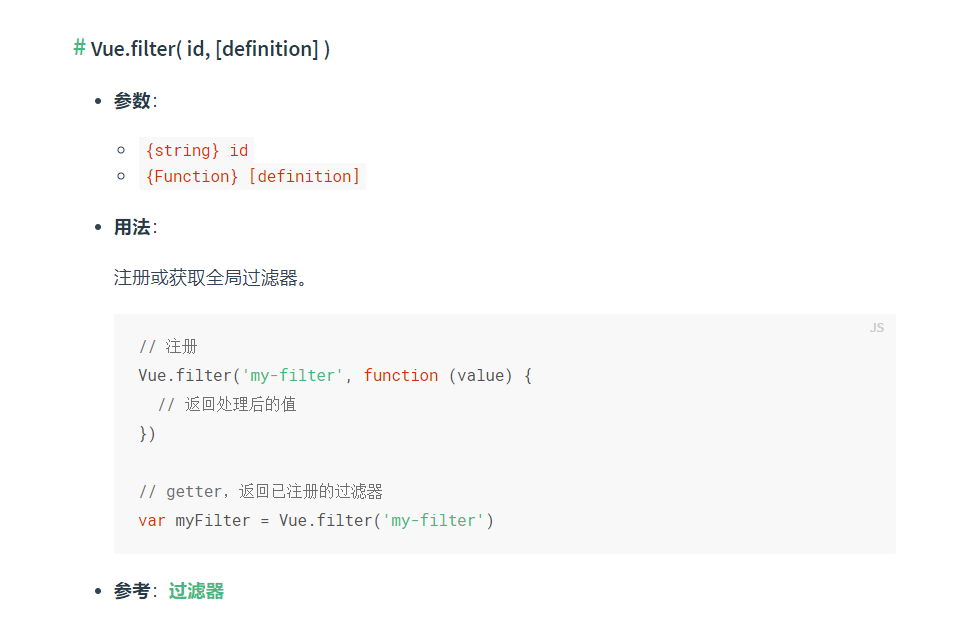Click the 参考 bold label

tap(132, 591)
